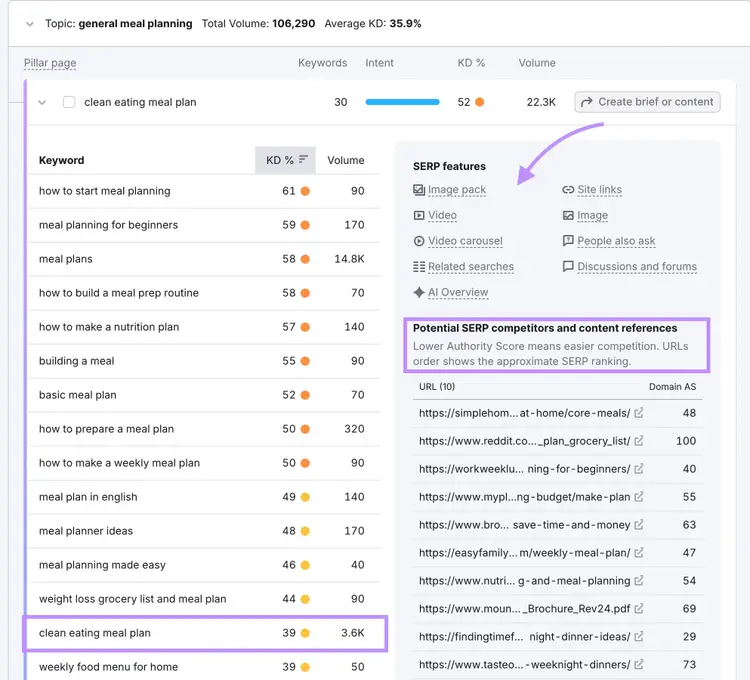Viewport: 750px width, 680px height.
Task: Open external link icon for workweeklu beginners URL
Action: [639, 469]
